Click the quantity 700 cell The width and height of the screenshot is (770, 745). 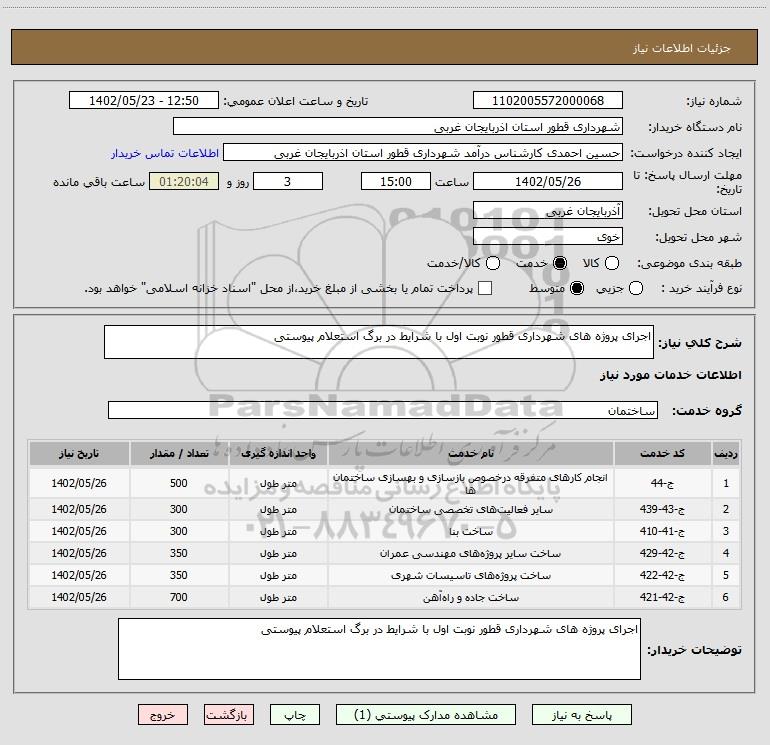coord(179,597)
